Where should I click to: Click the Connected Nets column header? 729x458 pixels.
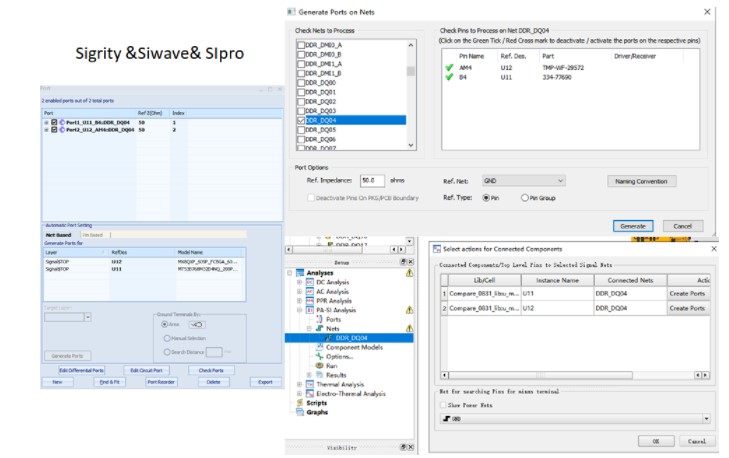(630, 280)
